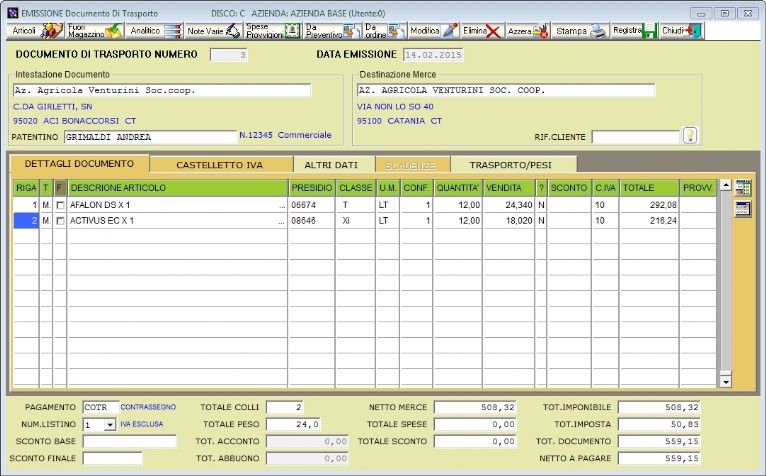Click the SCONTO BASE field
766x476 pixels.
click(129, 441)
